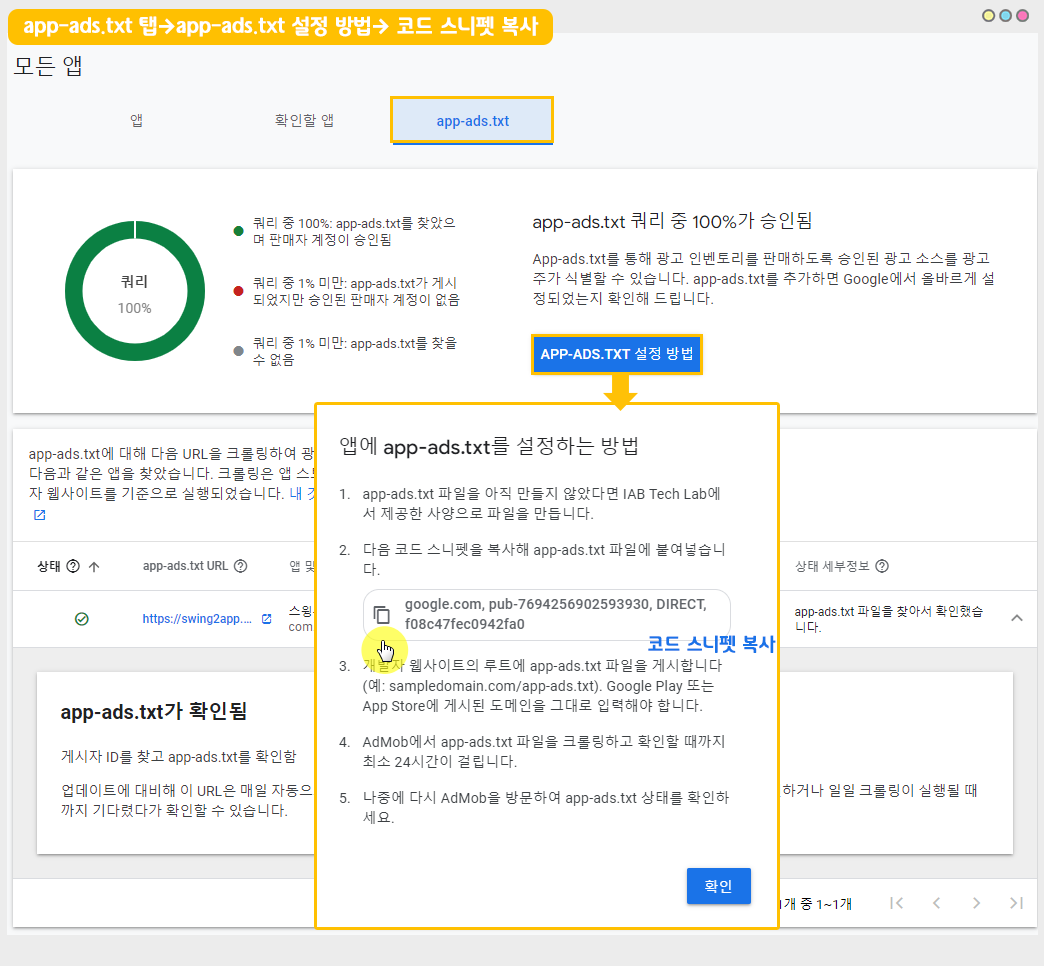Click help icon next to 상태 세부정보
This screenshot has width=1044, height=966.
pyautogui.click(x=882, y=567)
